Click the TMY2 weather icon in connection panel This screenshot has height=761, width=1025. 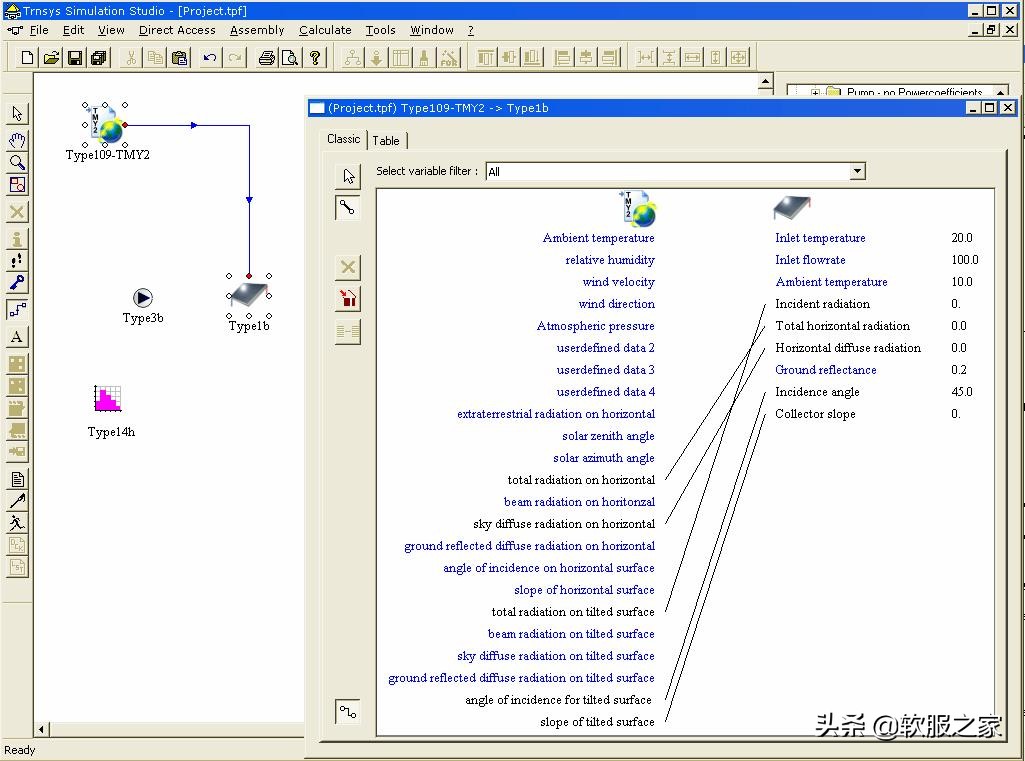pyautogui.click(x=637, y=209)
